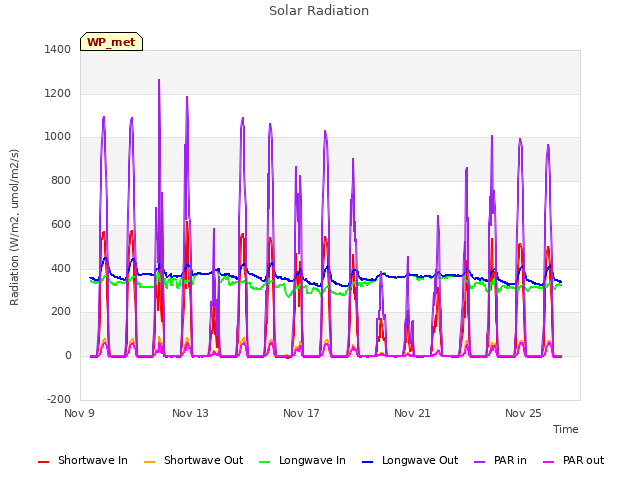Click the green Longwave In legend swatch

[x=264, y=462]
